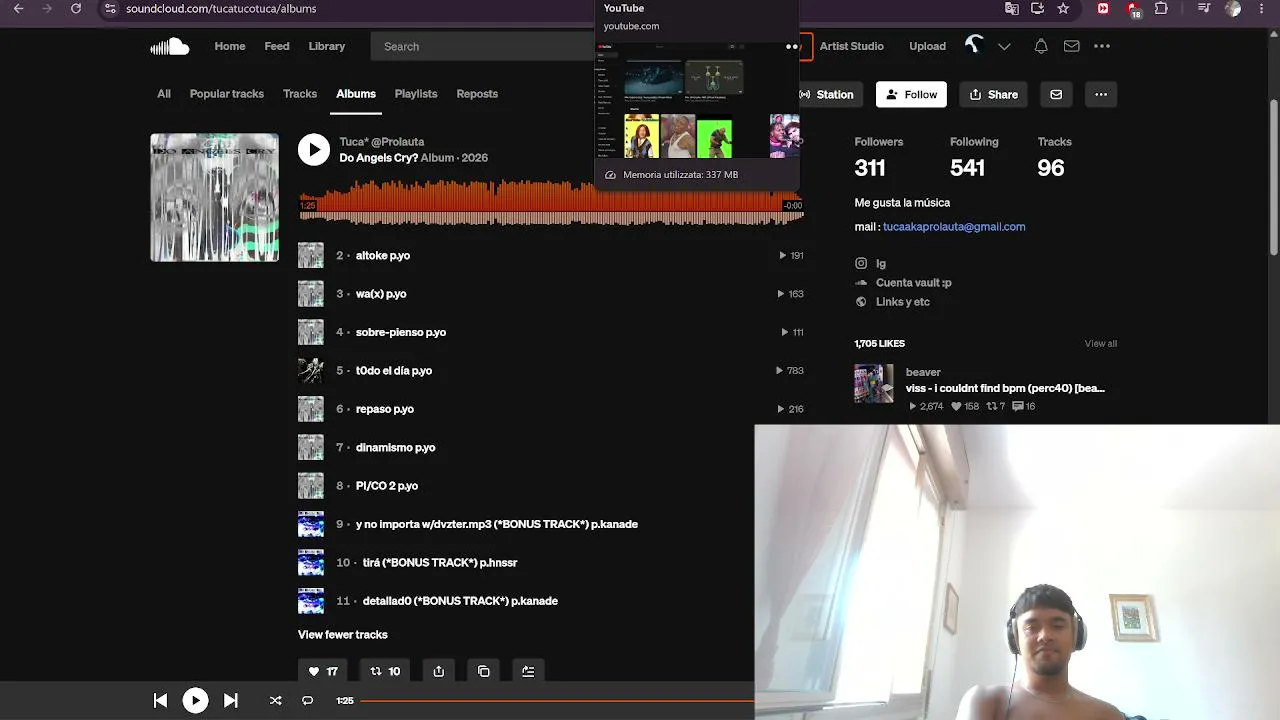Switch to the Popular tracks tab

[227, 94]
